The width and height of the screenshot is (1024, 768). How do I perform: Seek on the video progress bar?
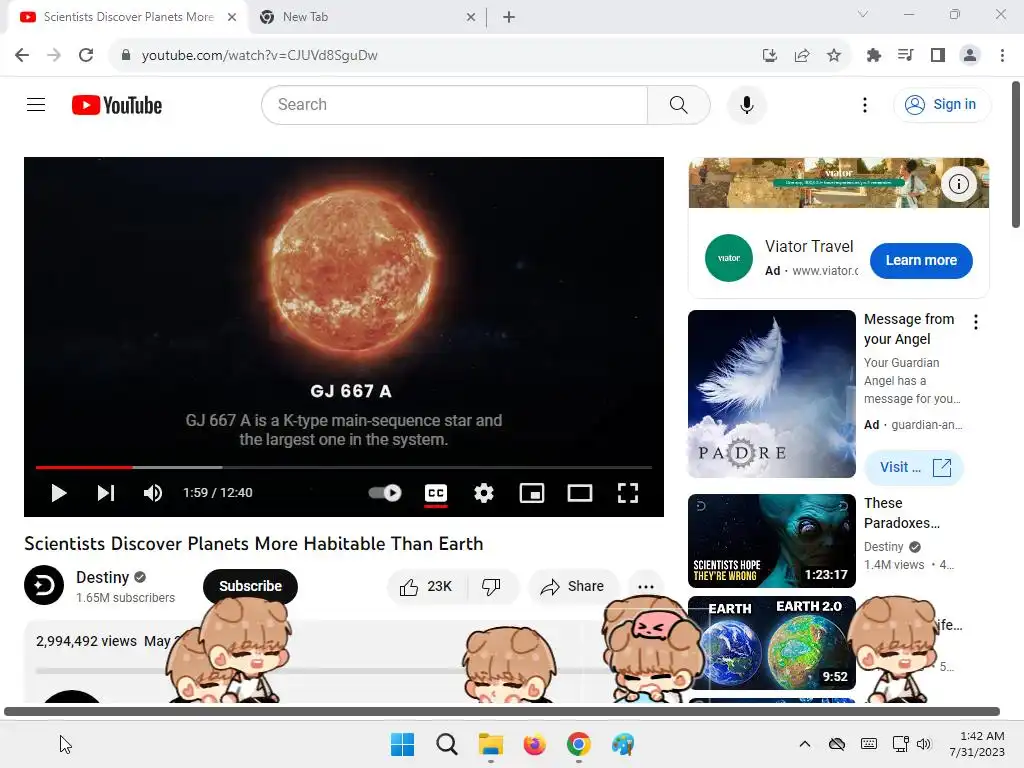tap(344, 468)
